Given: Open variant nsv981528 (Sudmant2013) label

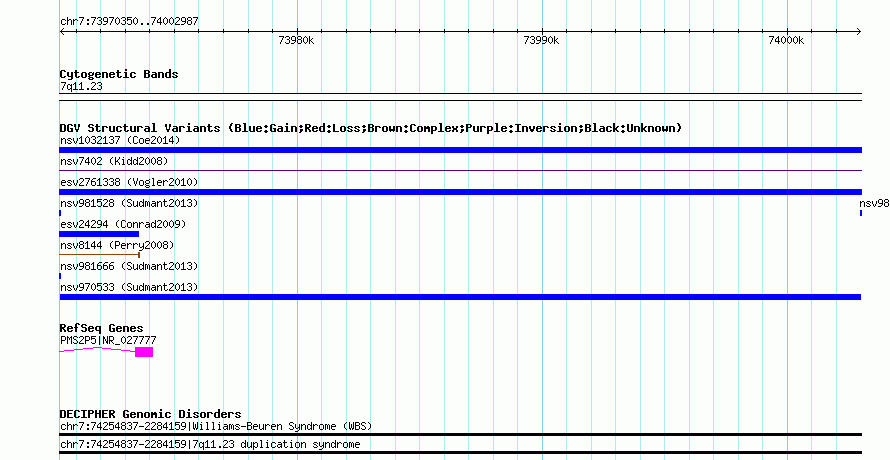Looking at the screenshot, I should pyautogui.click(x=129, y=203).
